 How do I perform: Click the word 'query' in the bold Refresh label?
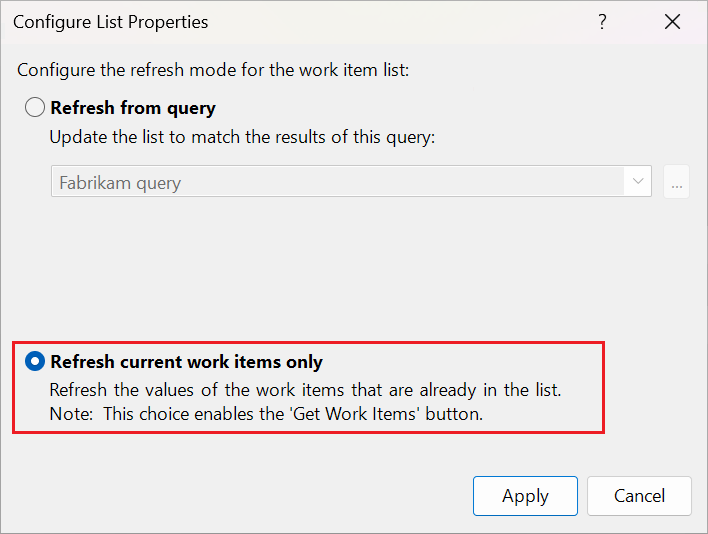pyautogui.click(x=193, y=108)
